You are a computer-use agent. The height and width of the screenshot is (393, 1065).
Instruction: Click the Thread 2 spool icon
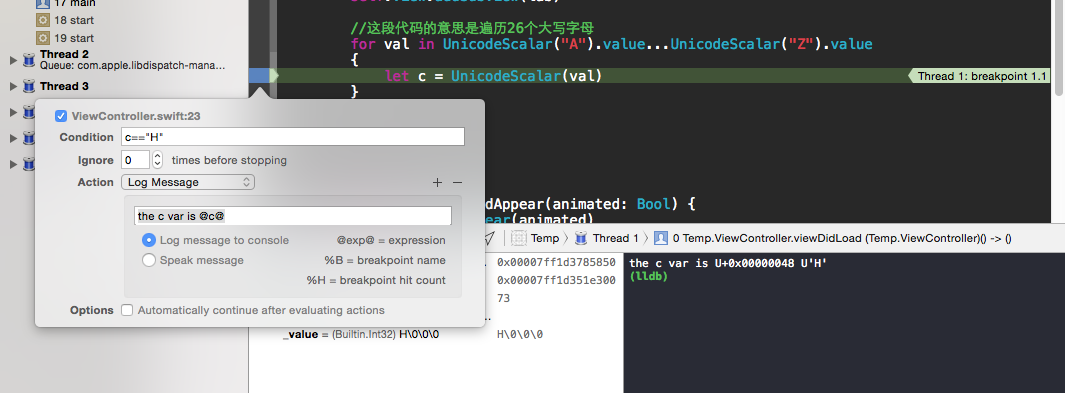[x=29, y=60]
